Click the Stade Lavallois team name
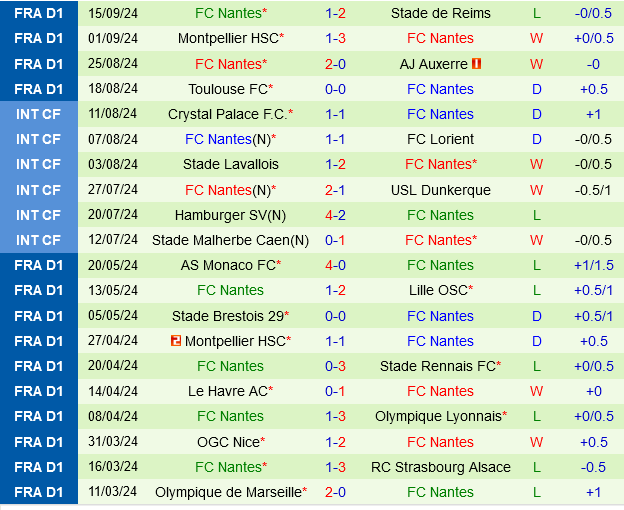Screen dimensions: 624x510 tap(231, 164)
